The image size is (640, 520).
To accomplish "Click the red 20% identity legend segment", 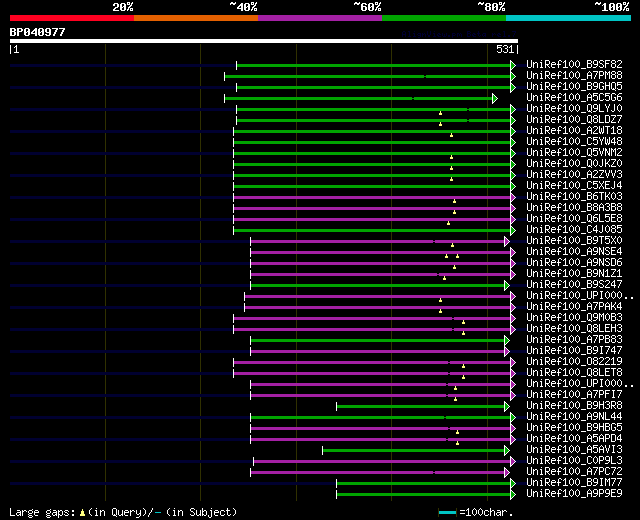I will pos(72,18).
